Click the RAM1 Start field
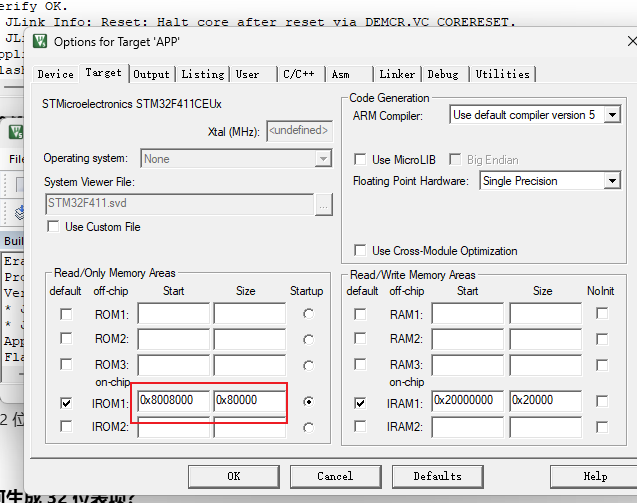The height and width of the screenshot is (503, 637). (x=468, y=314)
